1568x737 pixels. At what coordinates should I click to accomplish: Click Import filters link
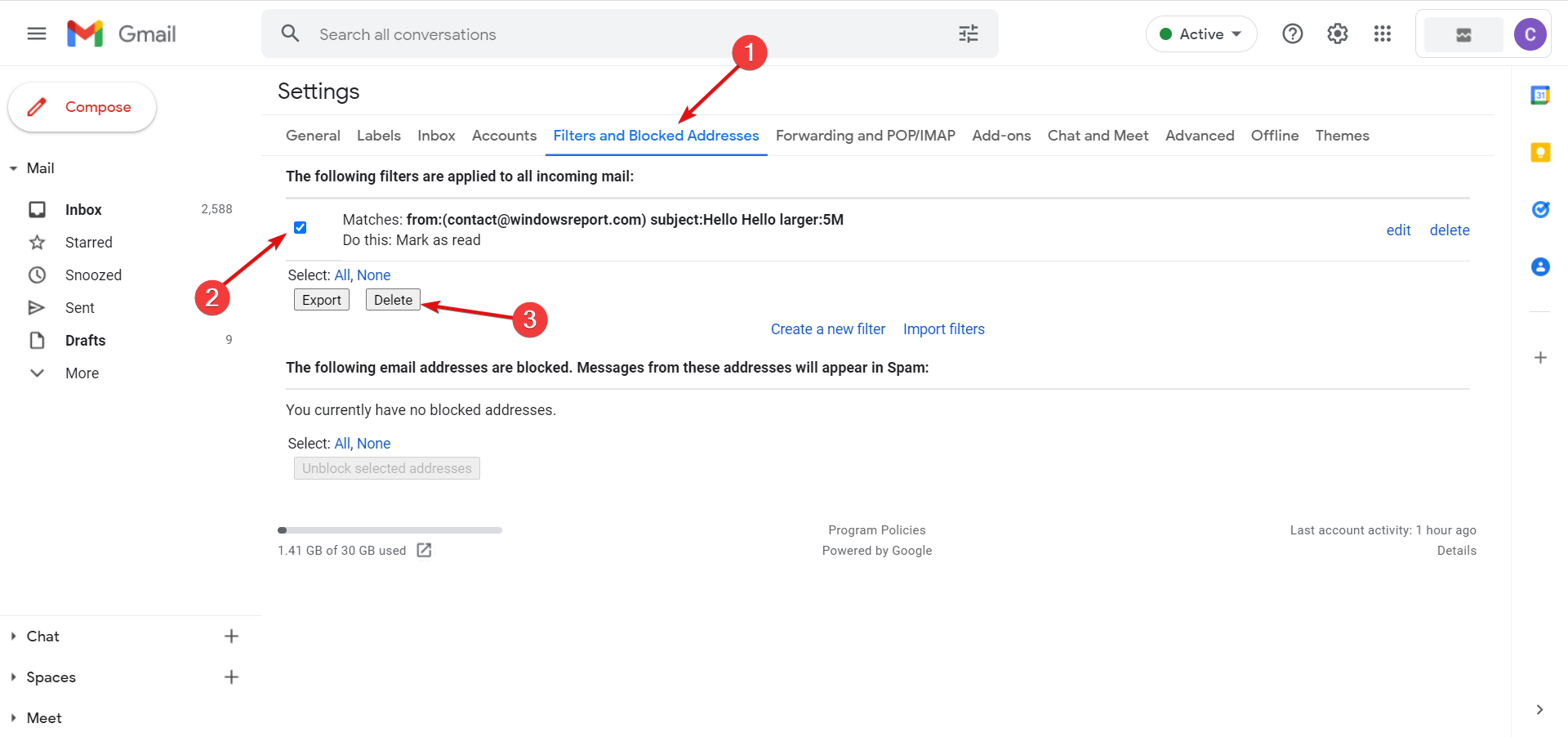pos(944,329)
